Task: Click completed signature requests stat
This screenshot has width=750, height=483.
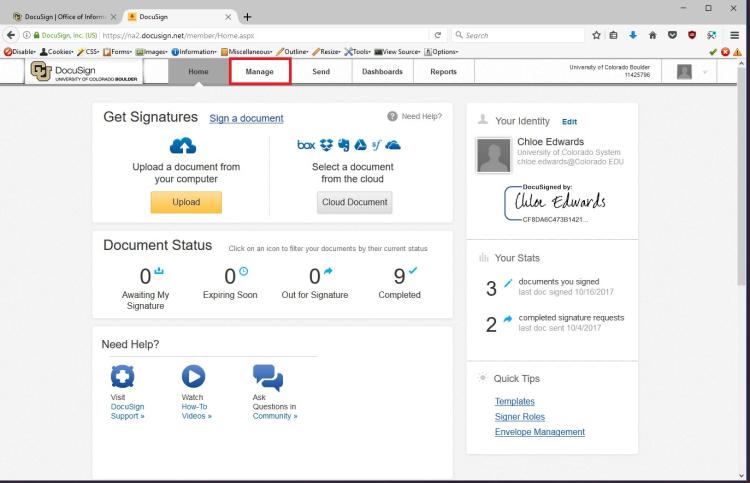Action: tap(555, 323)
